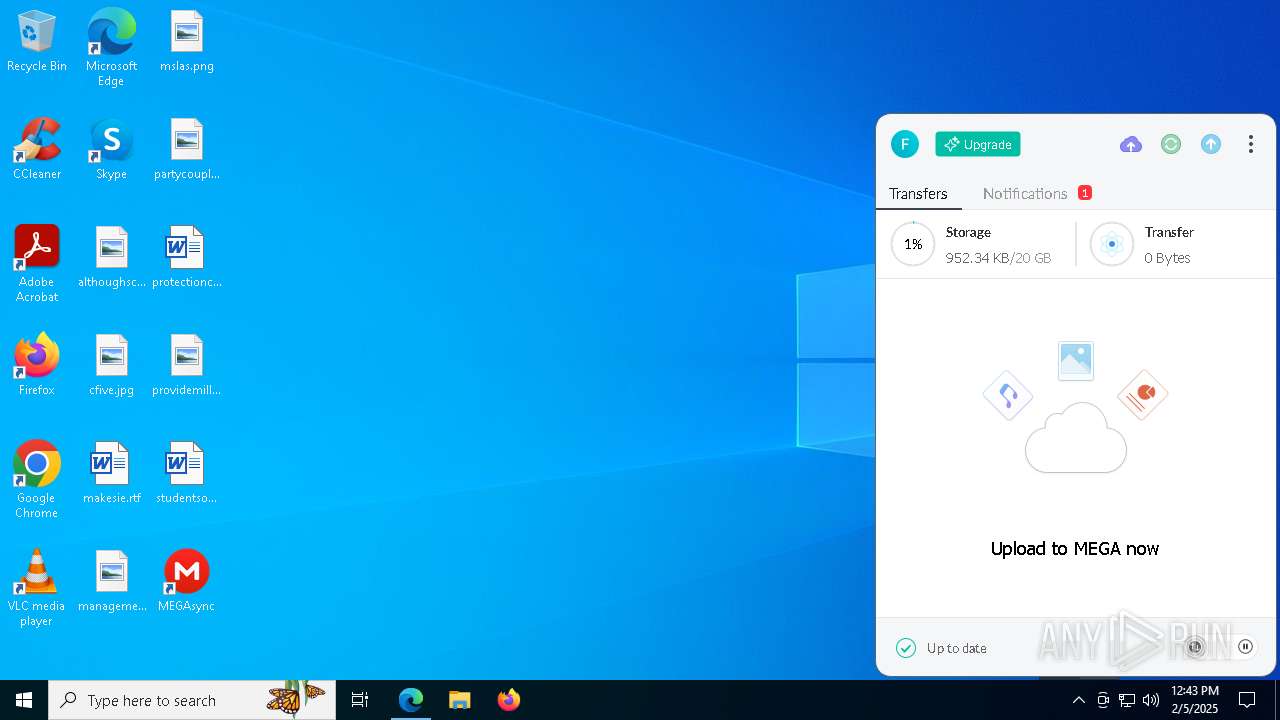Viewport: 1280px width, 720px height.
Task: Switch to the Transfers tab
Action: point(918,193)
